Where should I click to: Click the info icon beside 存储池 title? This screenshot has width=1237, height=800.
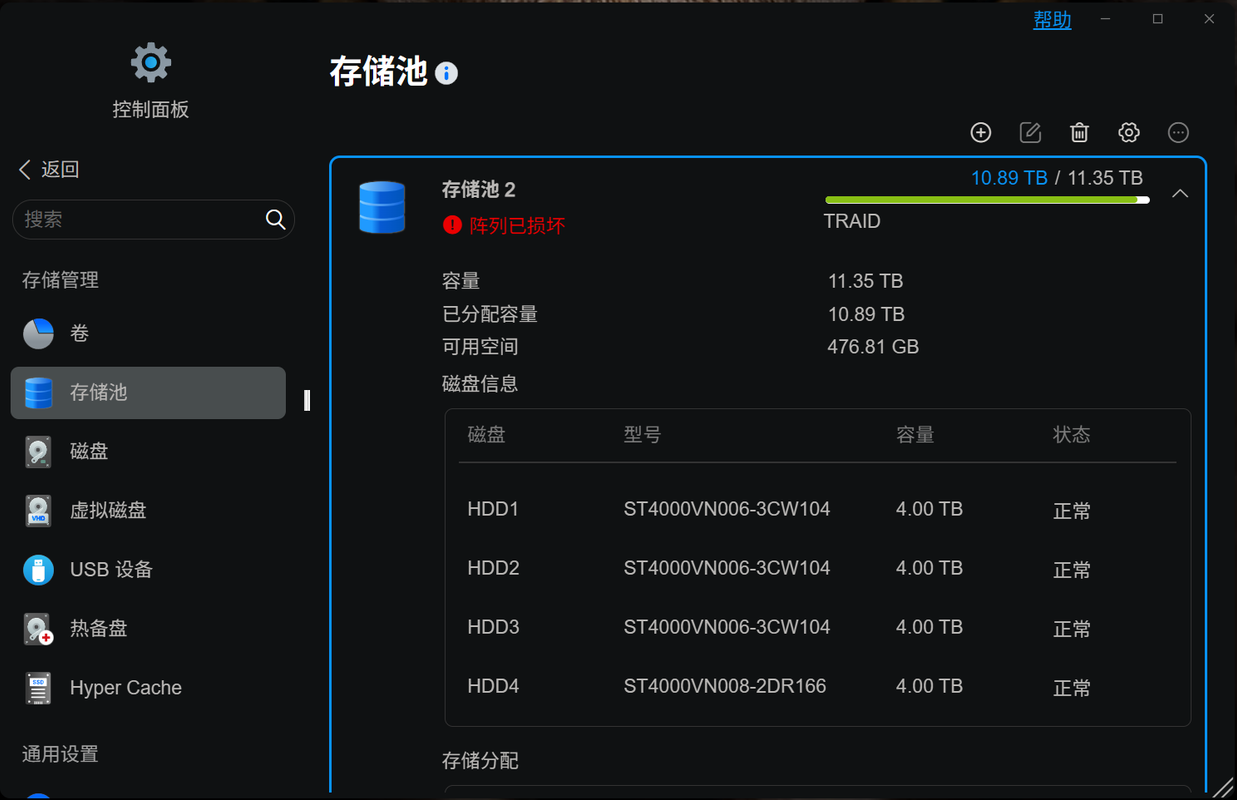[x=447, y=73]
